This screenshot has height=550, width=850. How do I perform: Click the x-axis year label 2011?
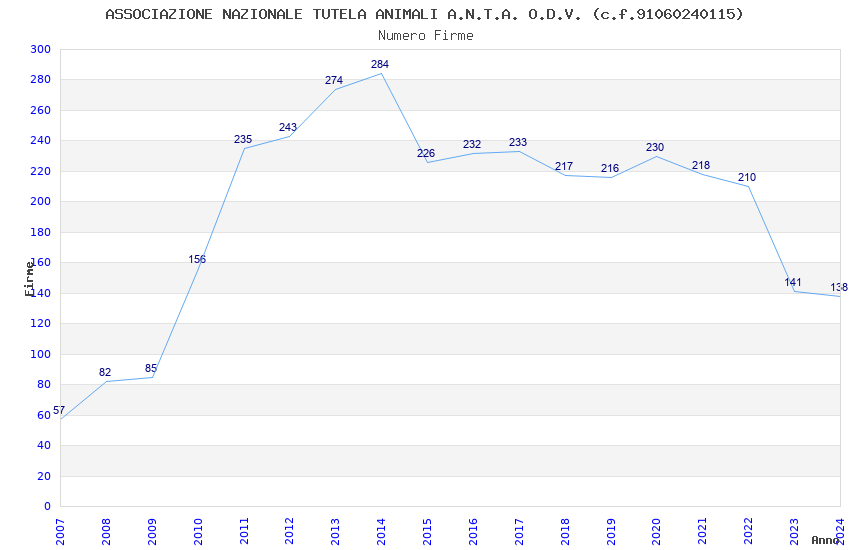(x=244, y=532)
